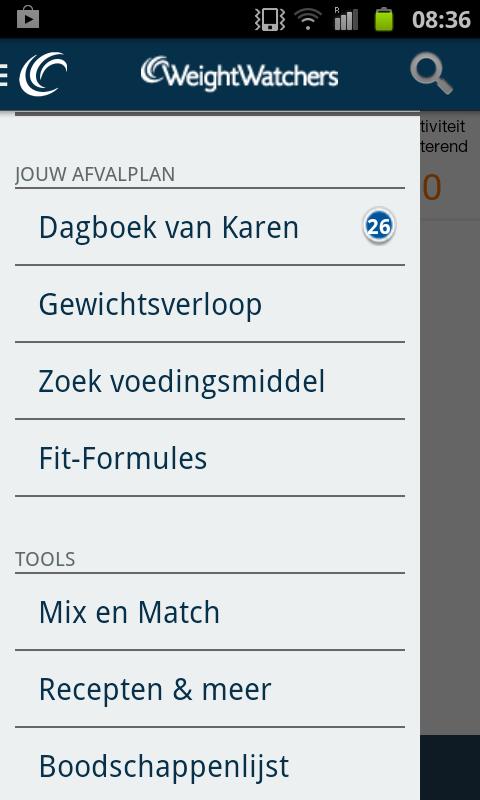This screenshot has width=480, height=800.
Task: Tap the Wi-Fi status icon
Action: tap(308, 19)
